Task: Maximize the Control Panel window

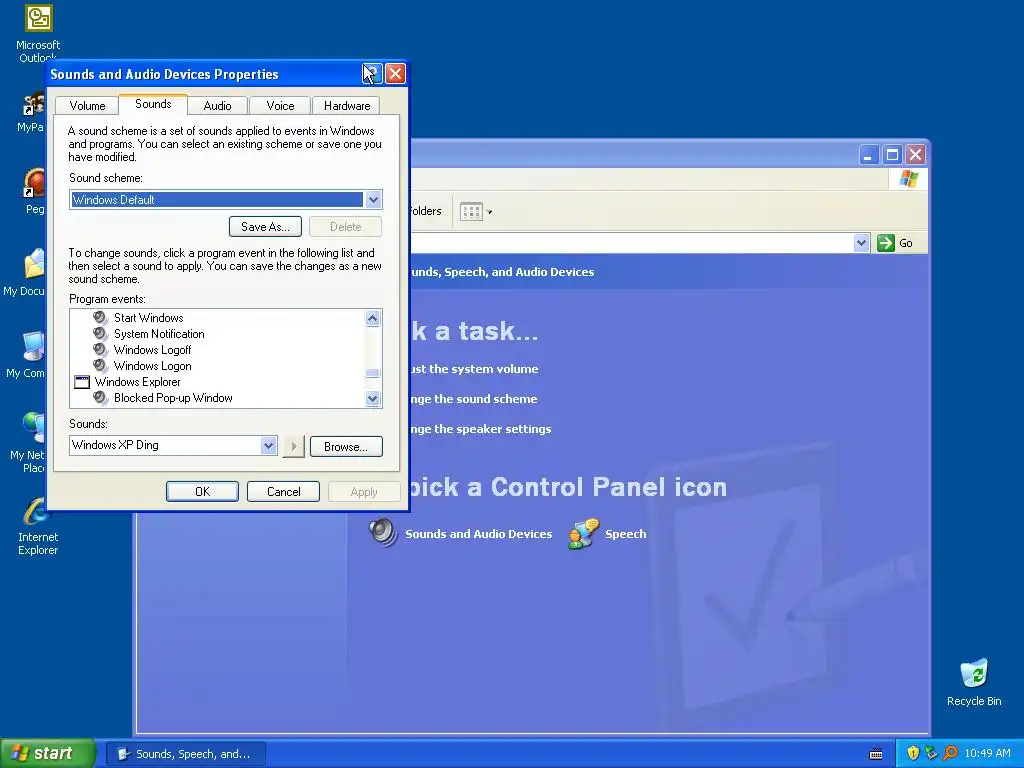Action: tap(892, 155)
